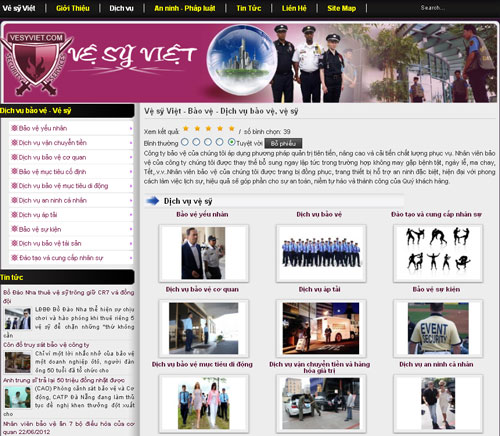The width and height of the screenshot is (500, 436).
Task: Expand arrow at right of Bảo vệ mục tiêu cố định
Action: [x=131, y=171]
